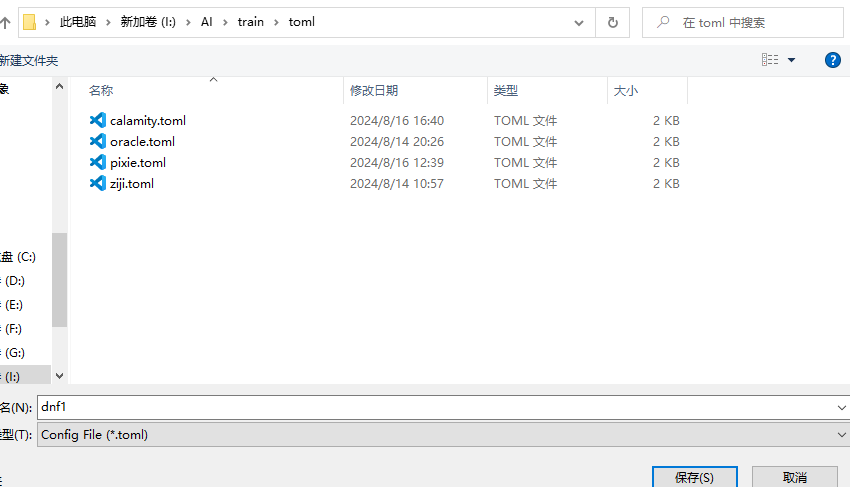This screenshot has width=850, height=487.
Task: Open the Config File (*.toml) type dropdown
Action: (x=840, y=435)
